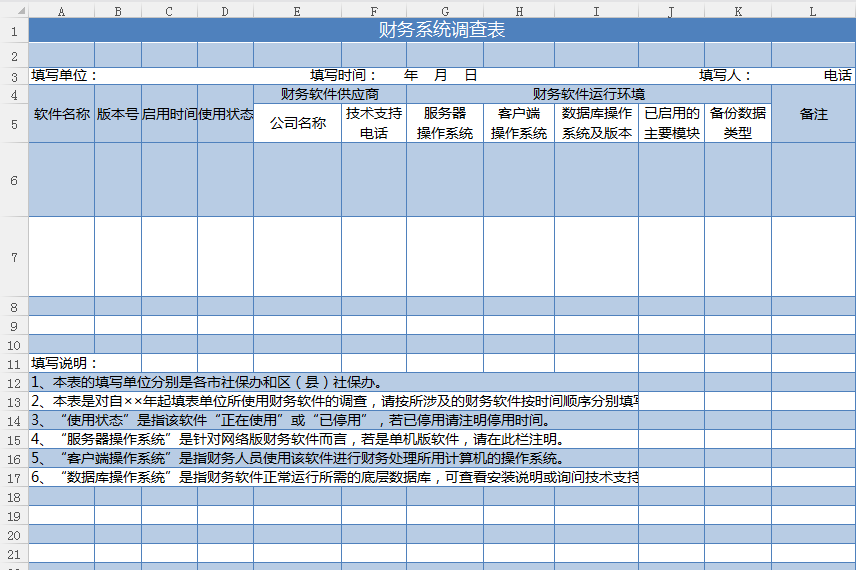Viewport: 856px width, 570px height.
Task: Select the 技术支持电话 header cell
Action: pyautogui.click(x=374, y=124)
